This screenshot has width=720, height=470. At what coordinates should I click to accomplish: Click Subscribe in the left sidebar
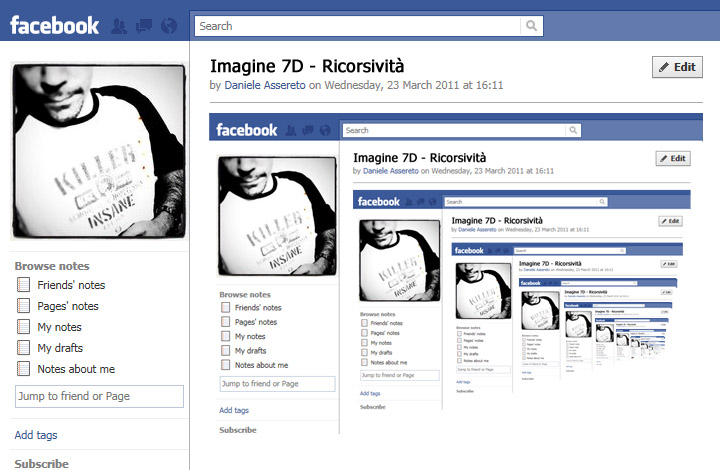pos(41,464)
